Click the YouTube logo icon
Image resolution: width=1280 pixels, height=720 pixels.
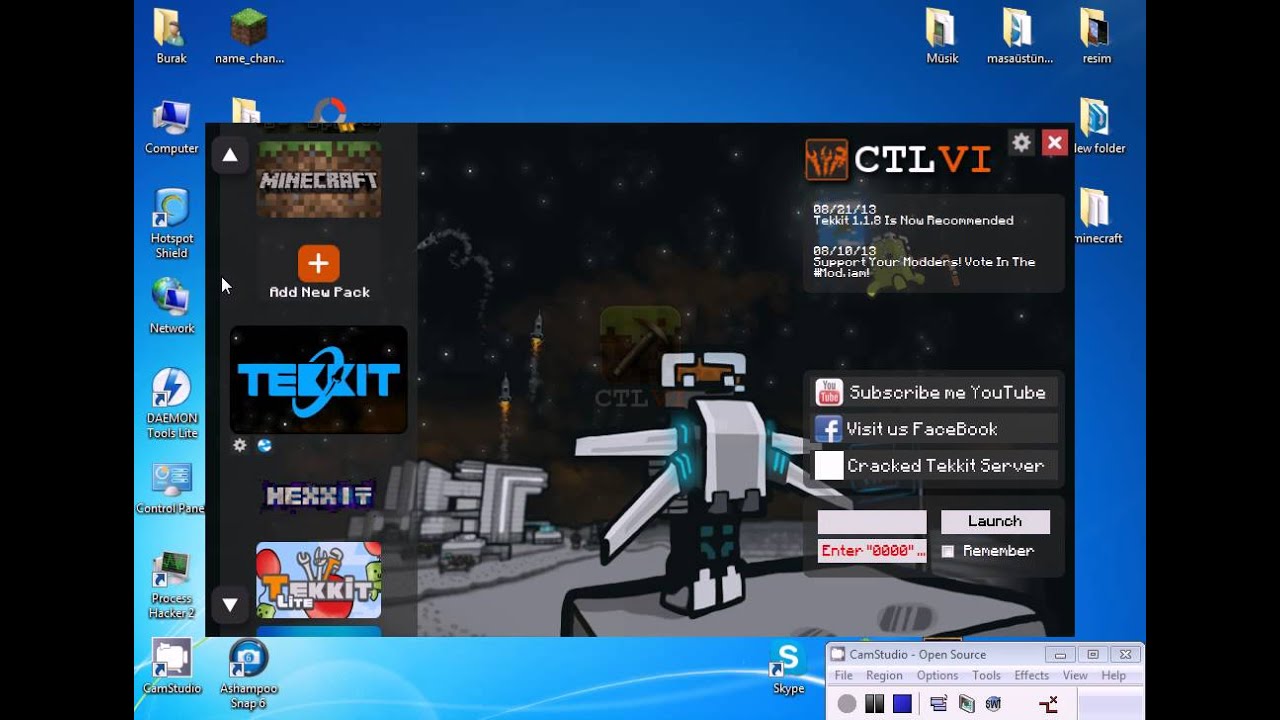point(829,393)
